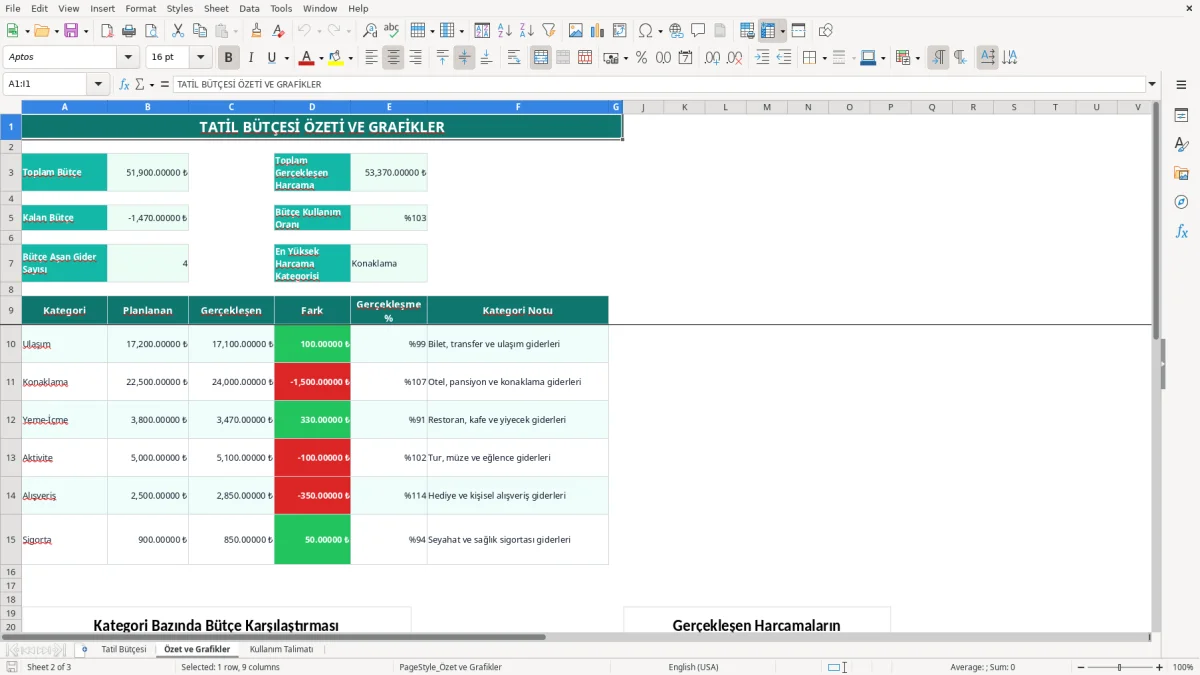Open Print Preview from toolbar
Viewport: 1200px width, 675px height.
[x=150, y=31]
